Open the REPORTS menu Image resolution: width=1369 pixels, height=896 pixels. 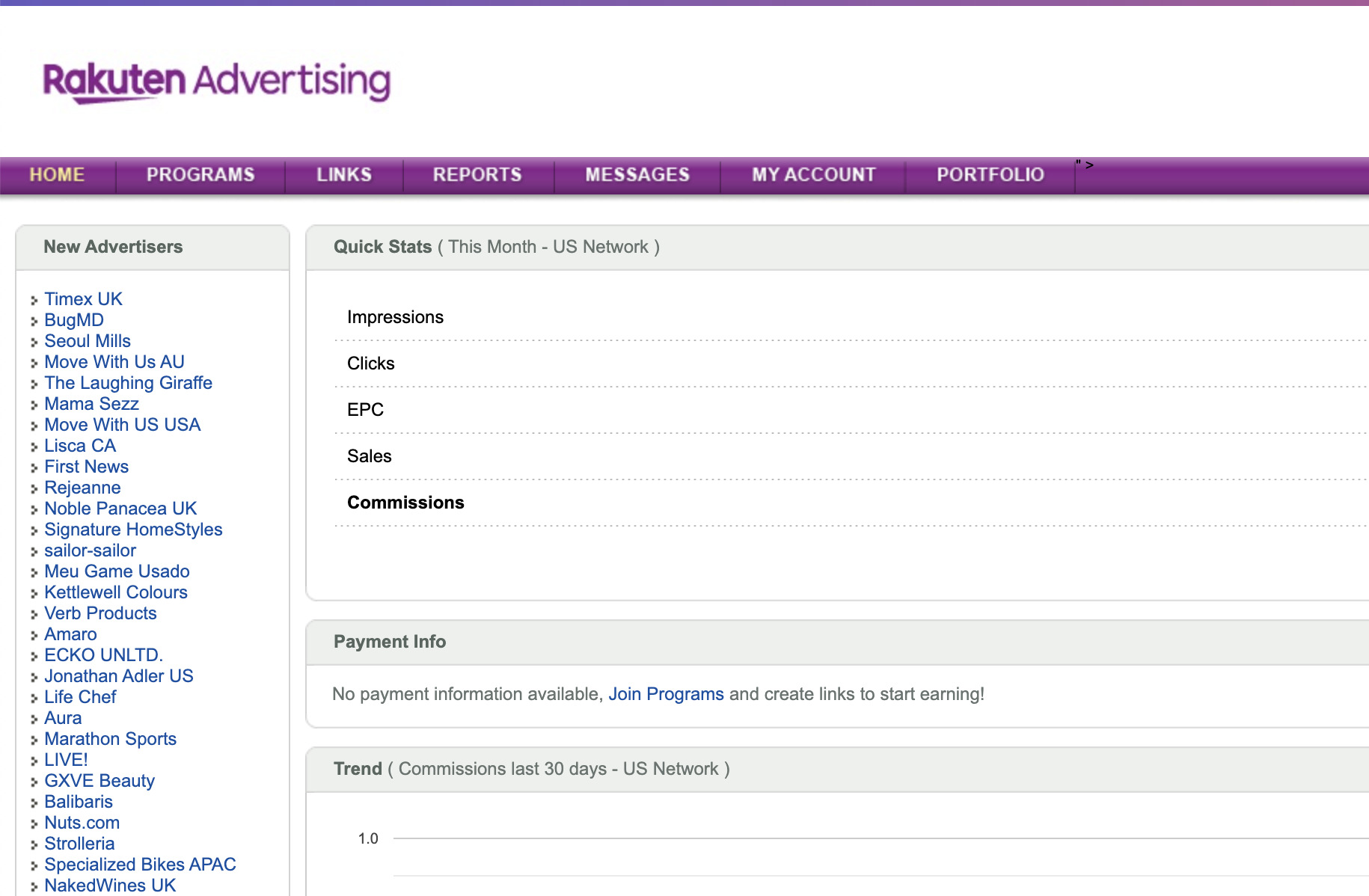point(477,174)
